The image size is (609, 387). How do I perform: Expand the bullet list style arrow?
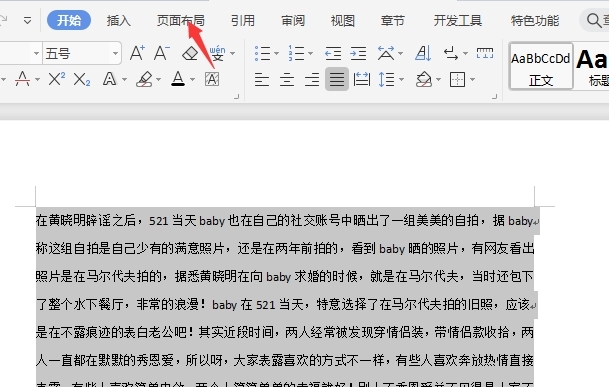point(277,53)
